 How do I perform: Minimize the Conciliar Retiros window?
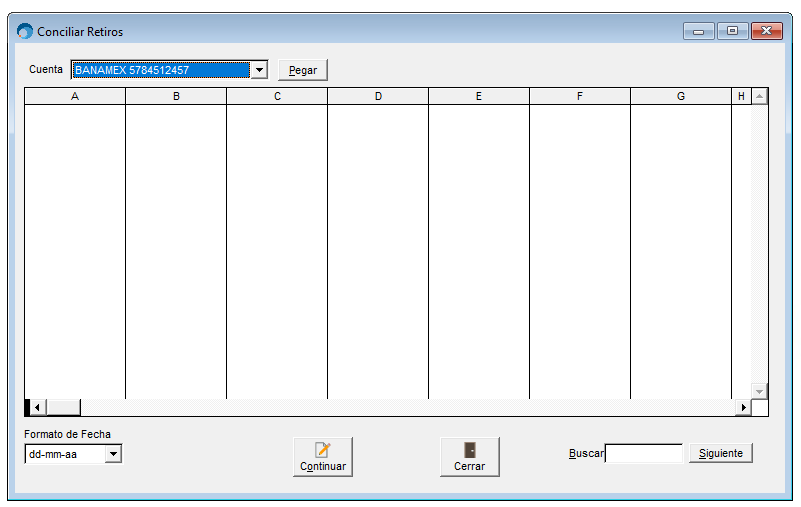tap(699, 31)
